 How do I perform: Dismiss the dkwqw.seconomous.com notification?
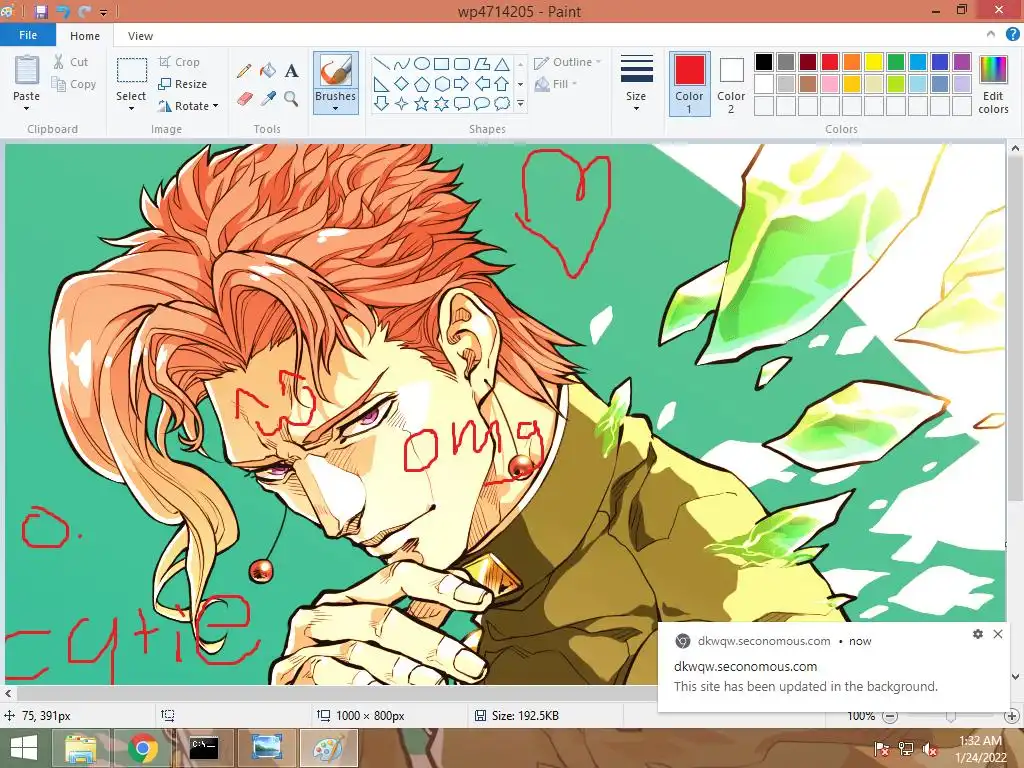coord(998,633)
